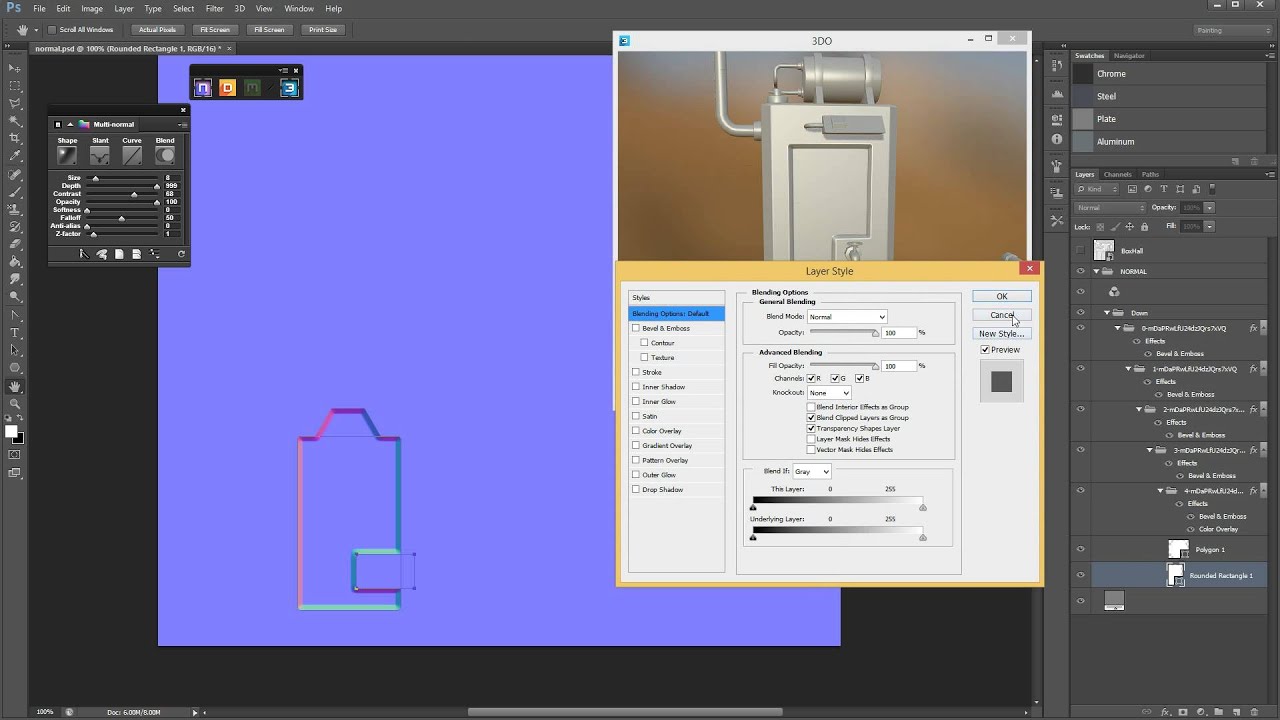This screenshot has width=1280, height=720.
Task: Open the blue 3 plugin panel icon
Action: (x=289, y=88)
